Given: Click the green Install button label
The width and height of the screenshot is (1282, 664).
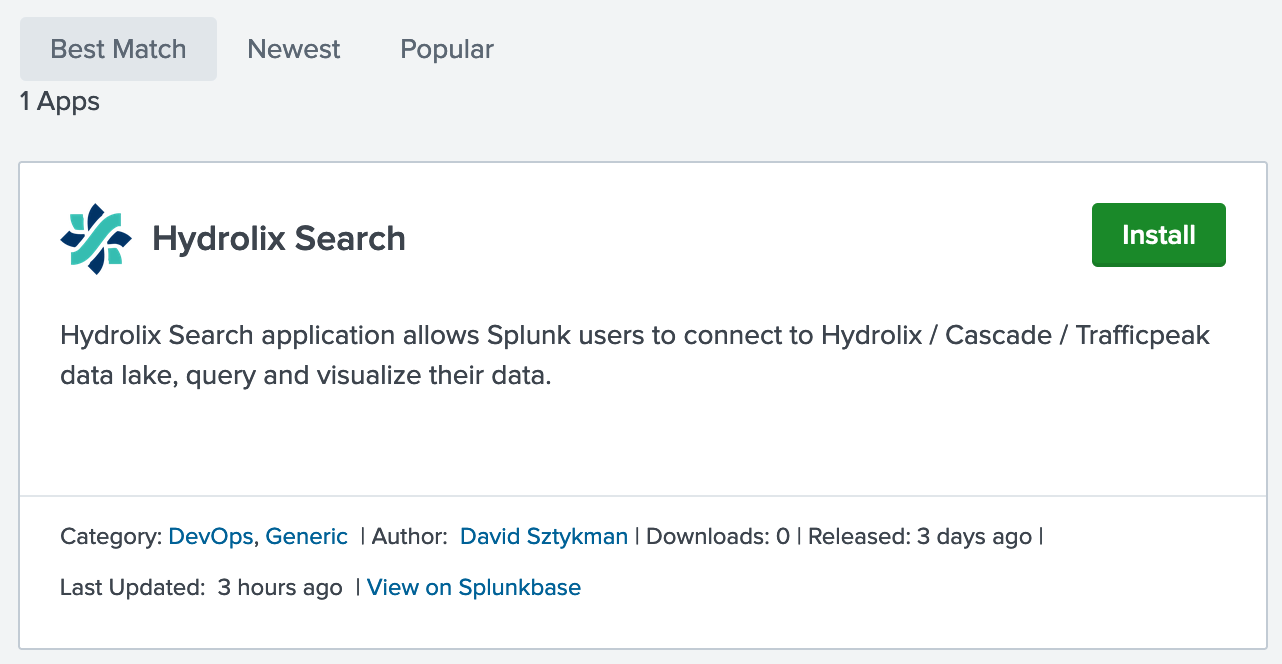Looking at the screenshot, I should pyautogui.click(x=1158, y=234).
